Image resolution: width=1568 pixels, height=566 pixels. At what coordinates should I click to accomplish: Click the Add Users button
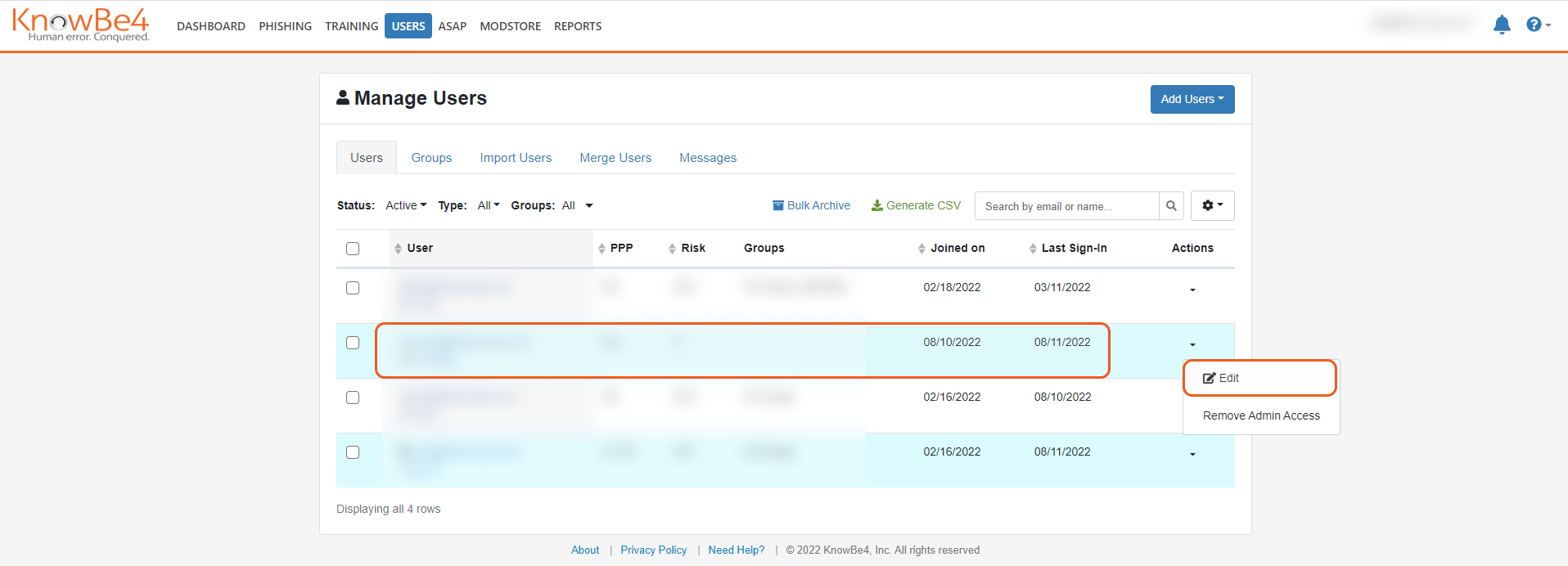click(x=1192, y=99)
